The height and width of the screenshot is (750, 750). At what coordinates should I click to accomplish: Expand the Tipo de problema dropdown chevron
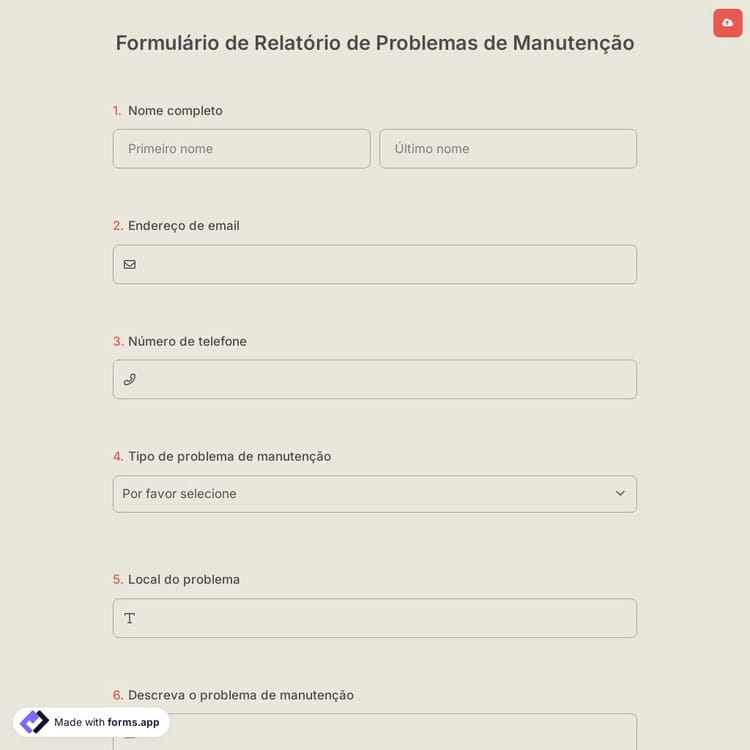(x=620, y=494)
